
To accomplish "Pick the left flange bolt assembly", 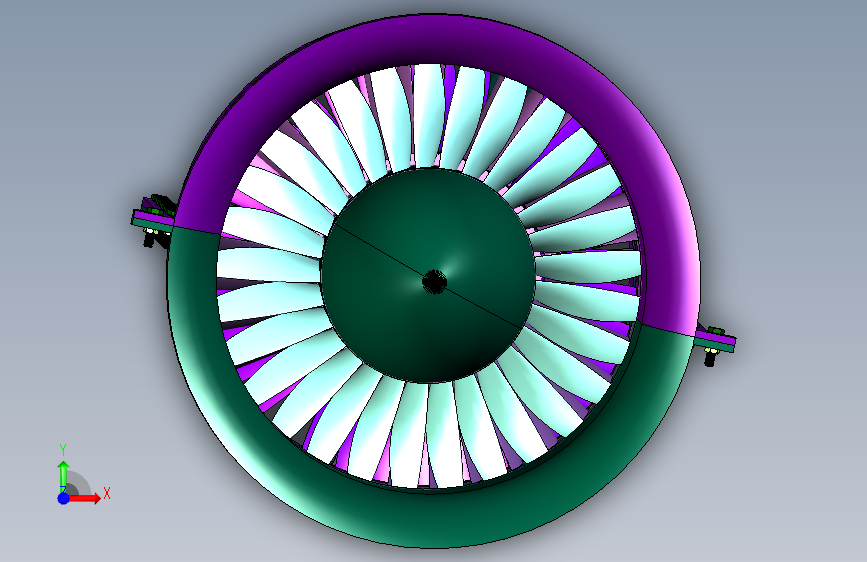I will [154, 221].
